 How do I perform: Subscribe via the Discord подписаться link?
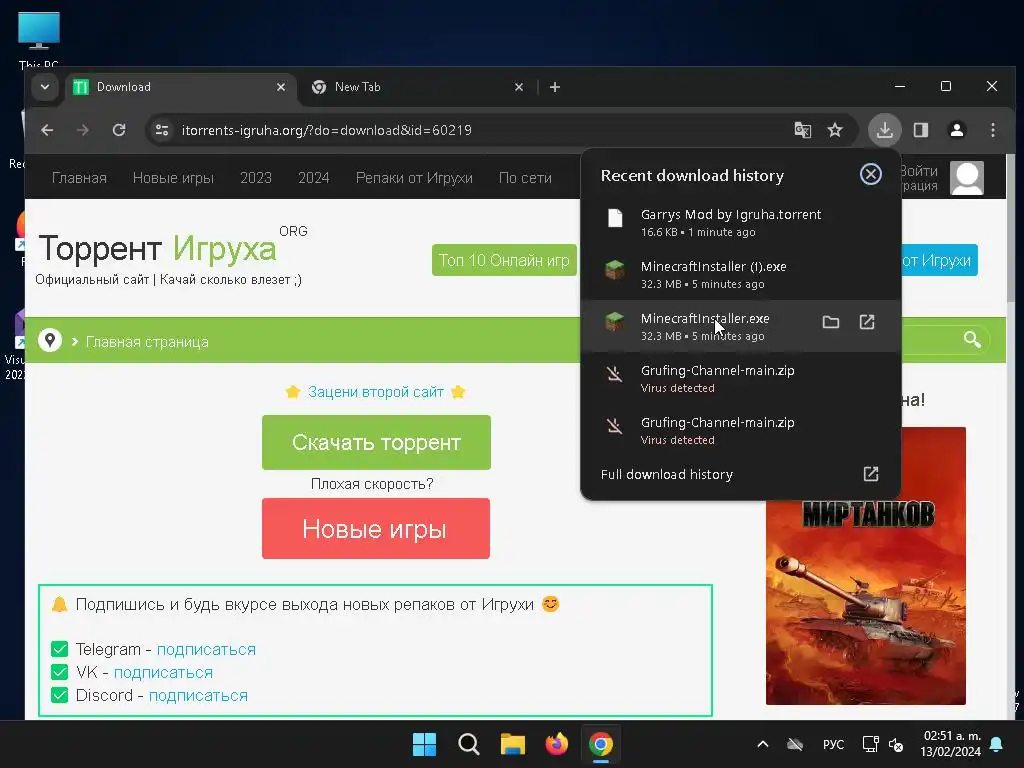click(199, 695)
